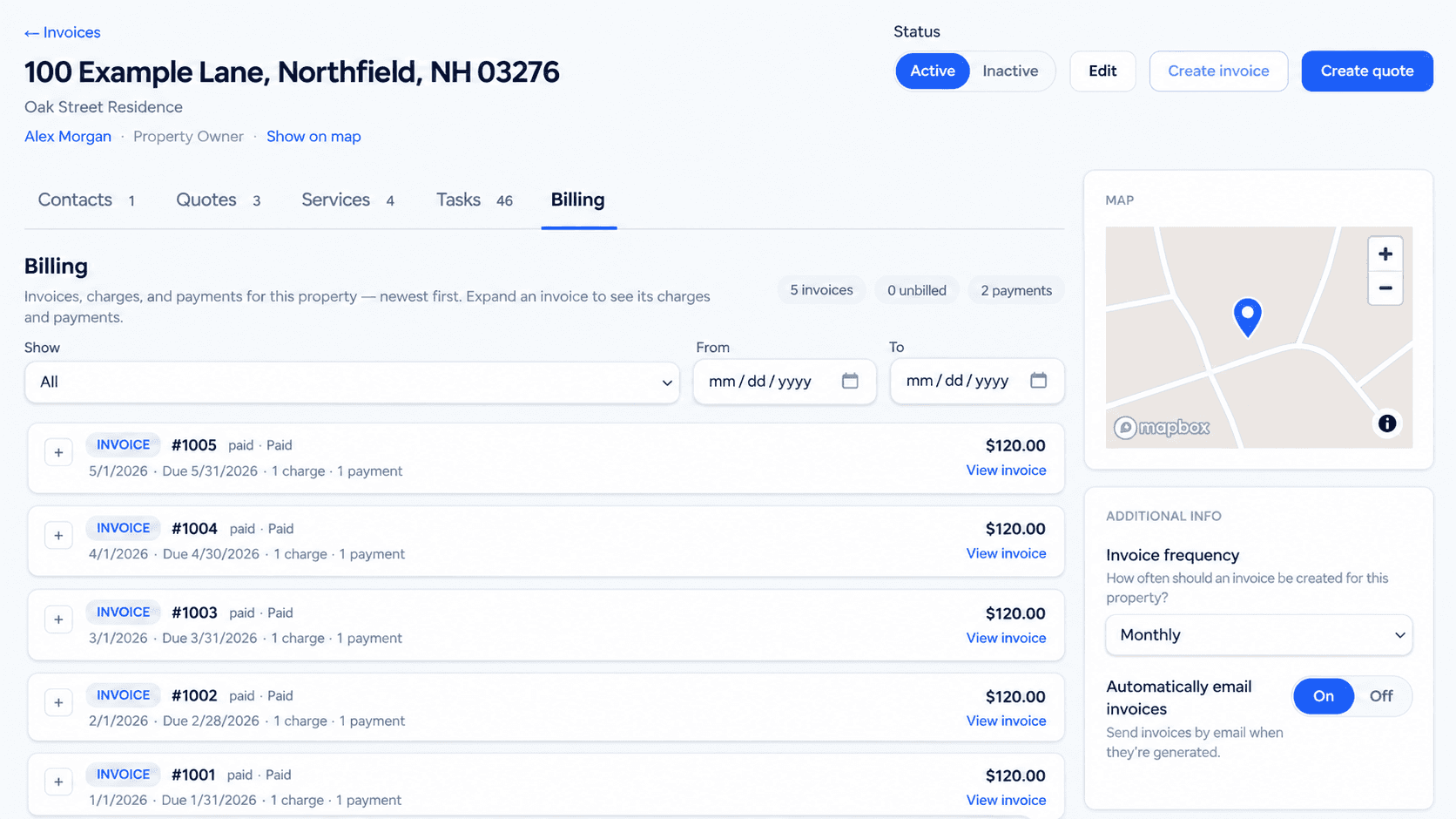
Task: Click the Edit button
Action: coord(1102,71)
